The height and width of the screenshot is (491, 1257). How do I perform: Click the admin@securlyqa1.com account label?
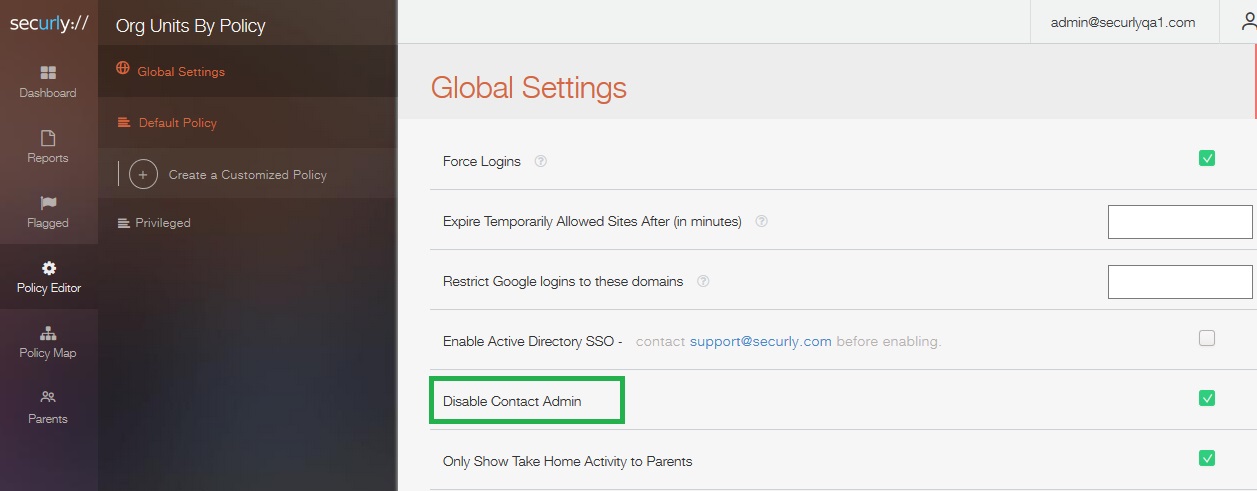1123,22
